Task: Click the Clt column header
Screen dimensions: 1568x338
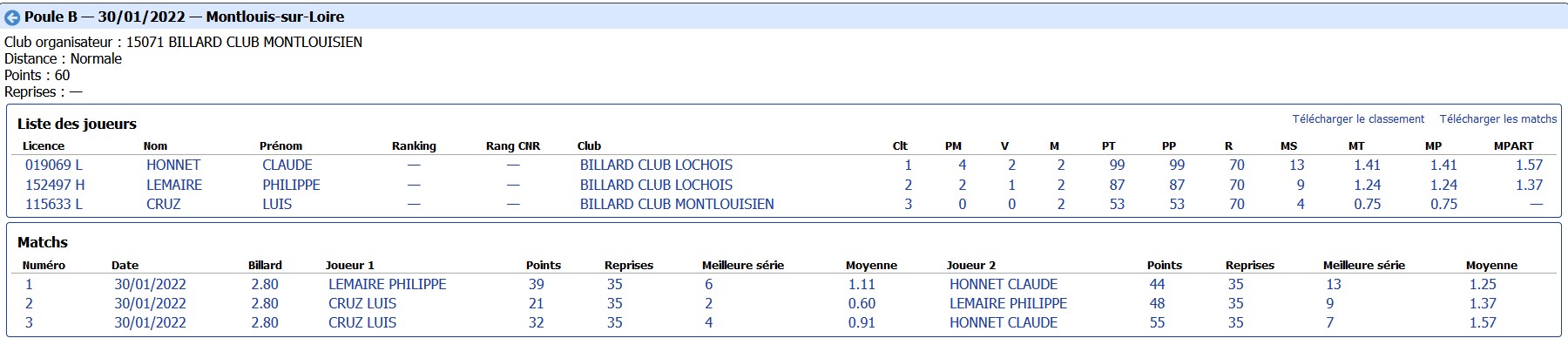Action: 900,145
